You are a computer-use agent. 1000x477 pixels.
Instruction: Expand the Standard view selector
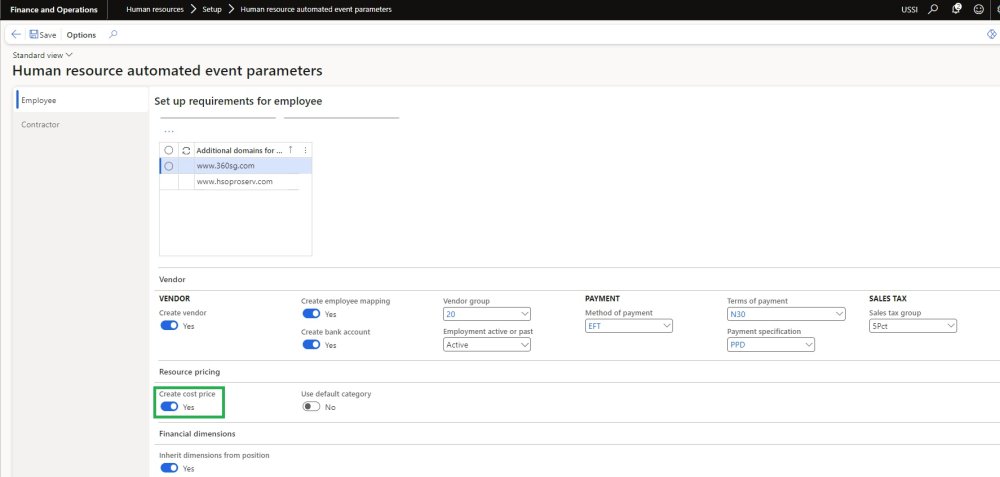43,55
